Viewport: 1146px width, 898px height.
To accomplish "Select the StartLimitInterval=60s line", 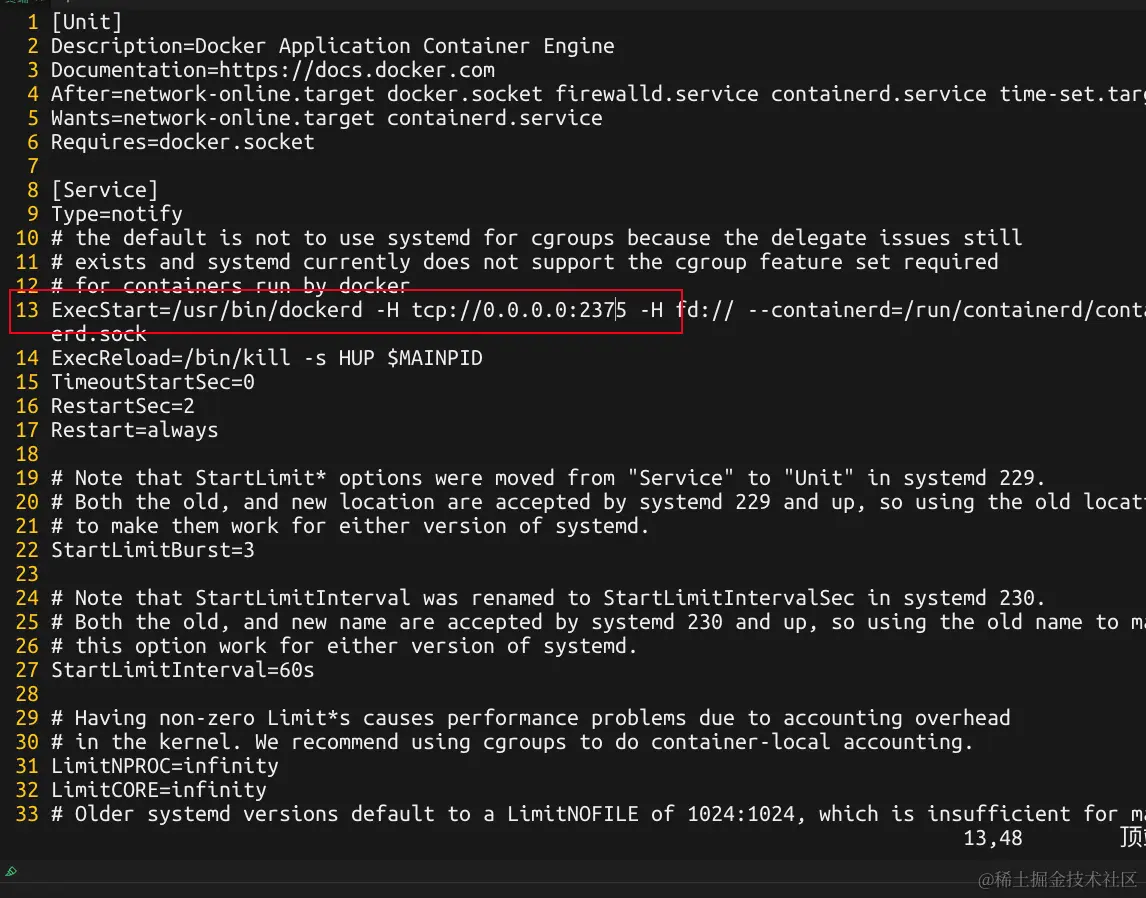I will (182, 670).
